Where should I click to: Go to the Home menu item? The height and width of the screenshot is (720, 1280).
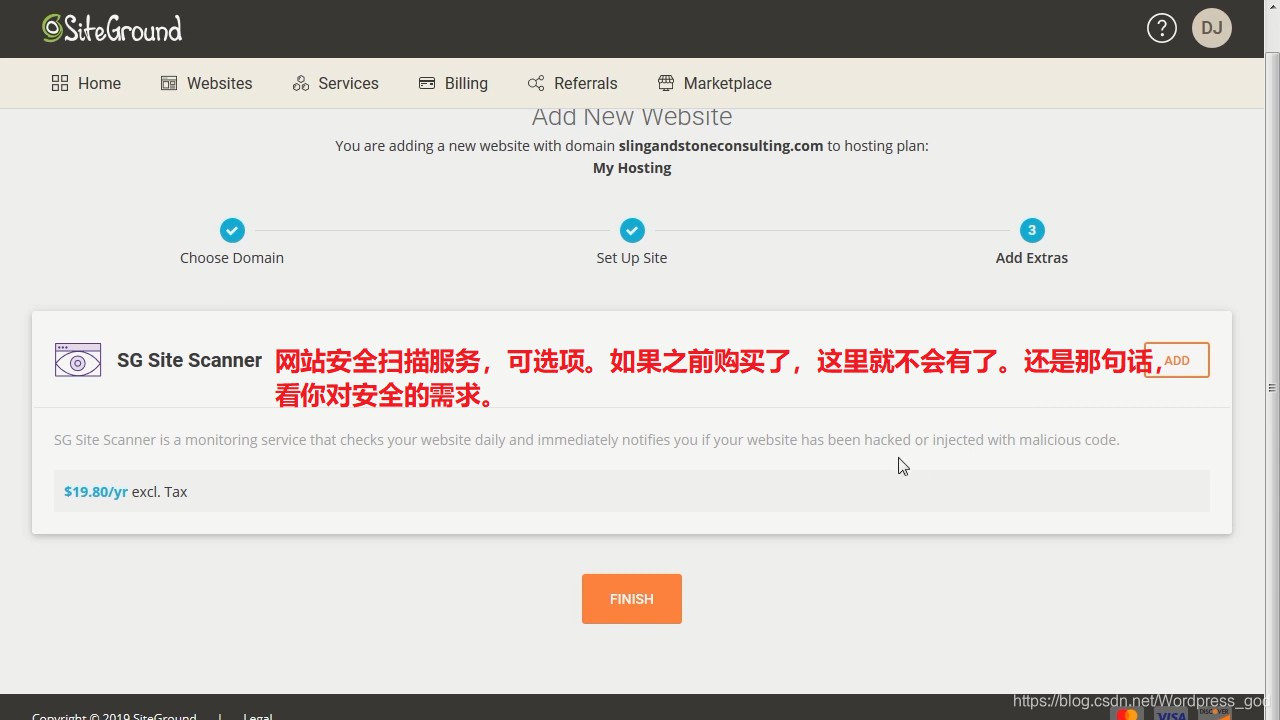(x=86, y=83)
